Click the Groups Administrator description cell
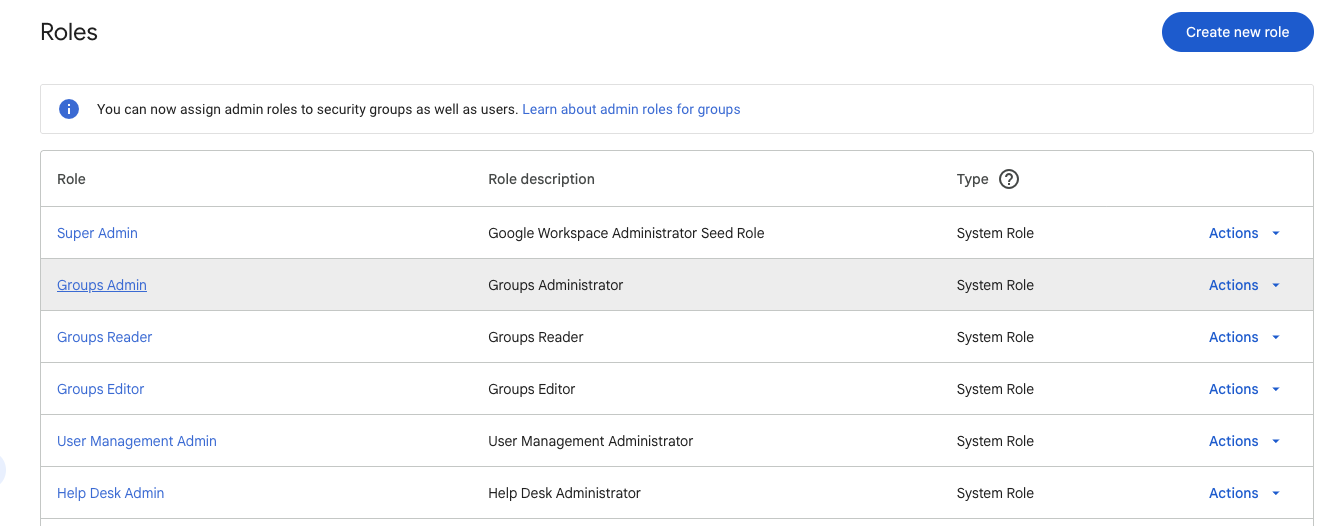 555,285
